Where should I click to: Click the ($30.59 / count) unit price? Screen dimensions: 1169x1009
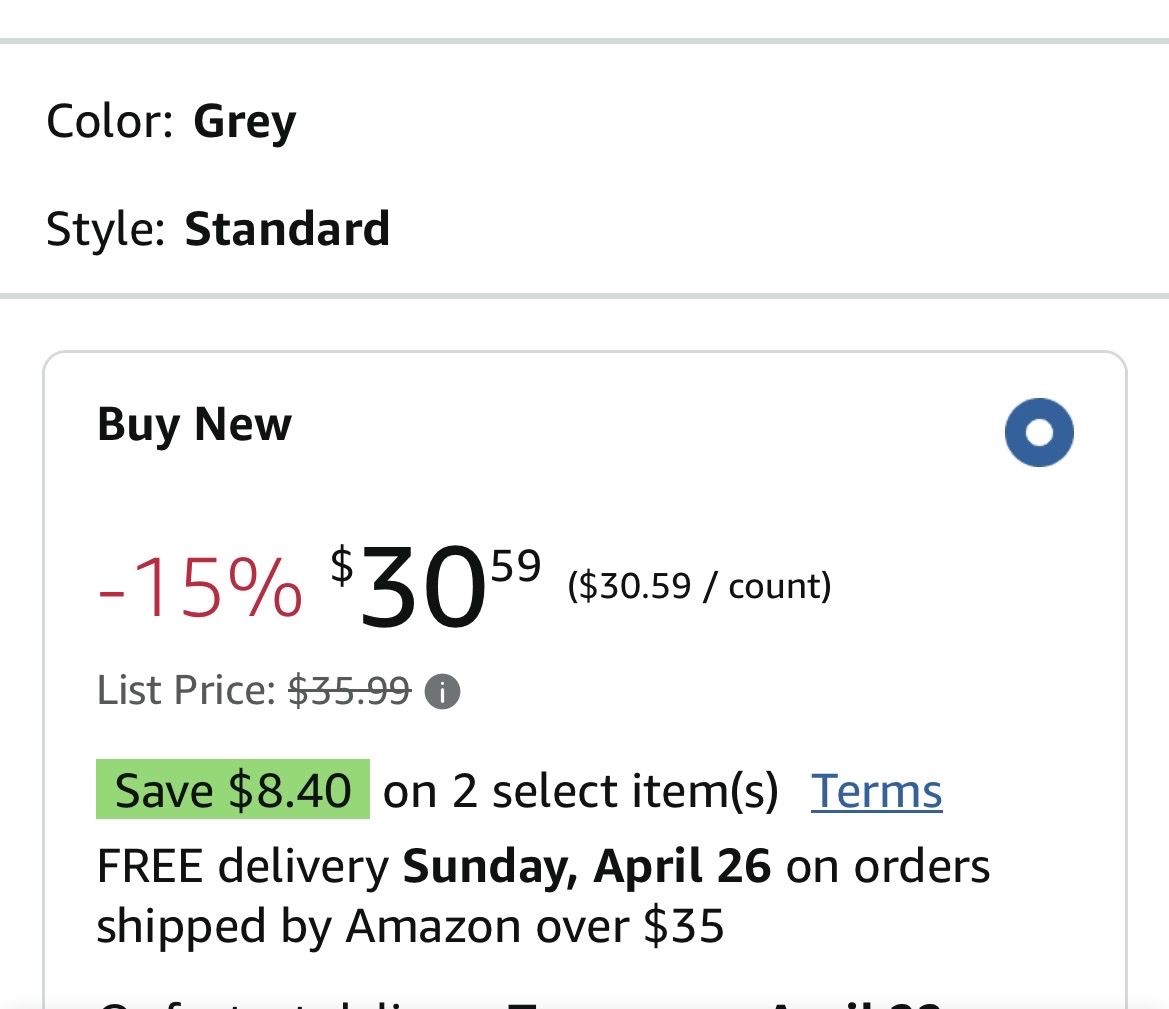click(x=699, y=585)
